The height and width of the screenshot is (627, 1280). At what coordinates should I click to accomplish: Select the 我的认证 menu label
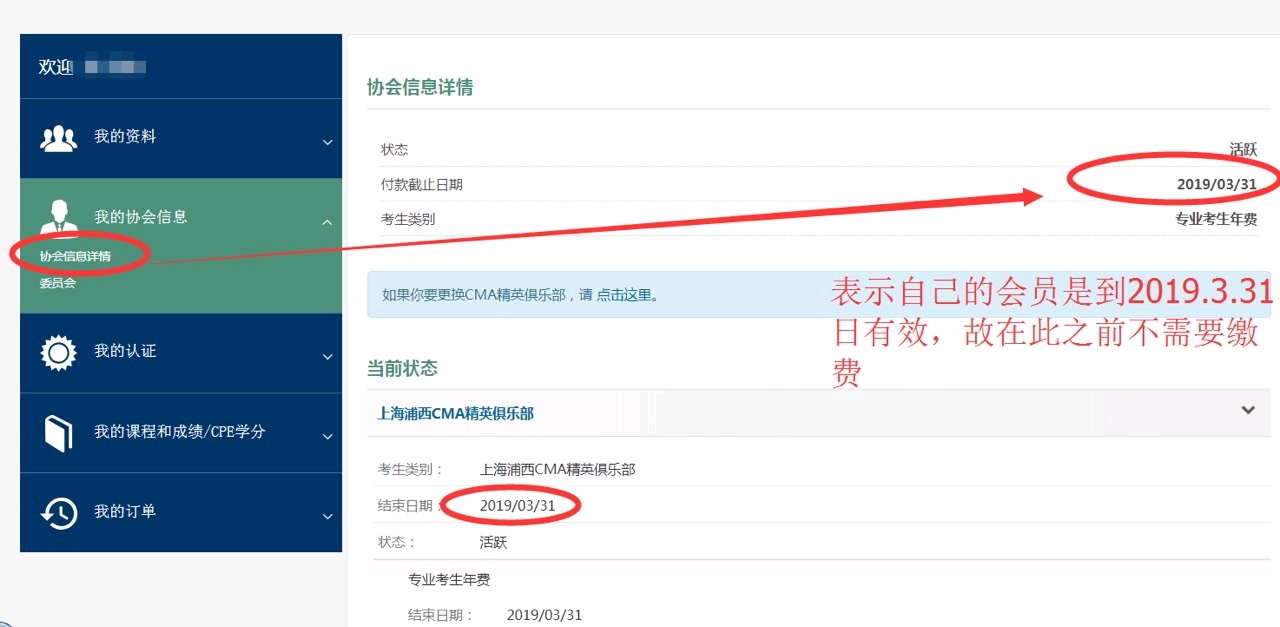[x=125, y=352]
